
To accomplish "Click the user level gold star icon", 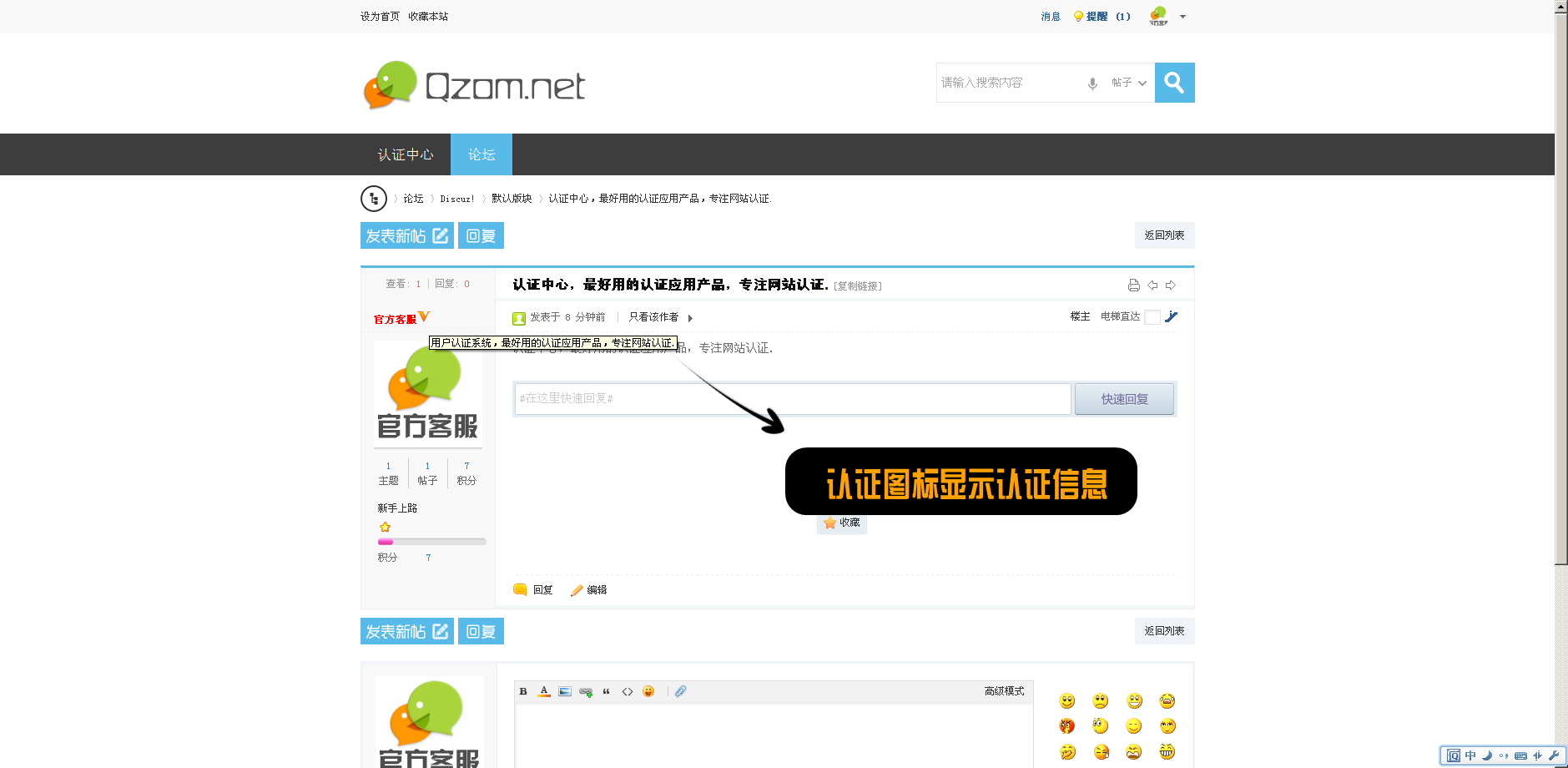I will pos(385,527).
